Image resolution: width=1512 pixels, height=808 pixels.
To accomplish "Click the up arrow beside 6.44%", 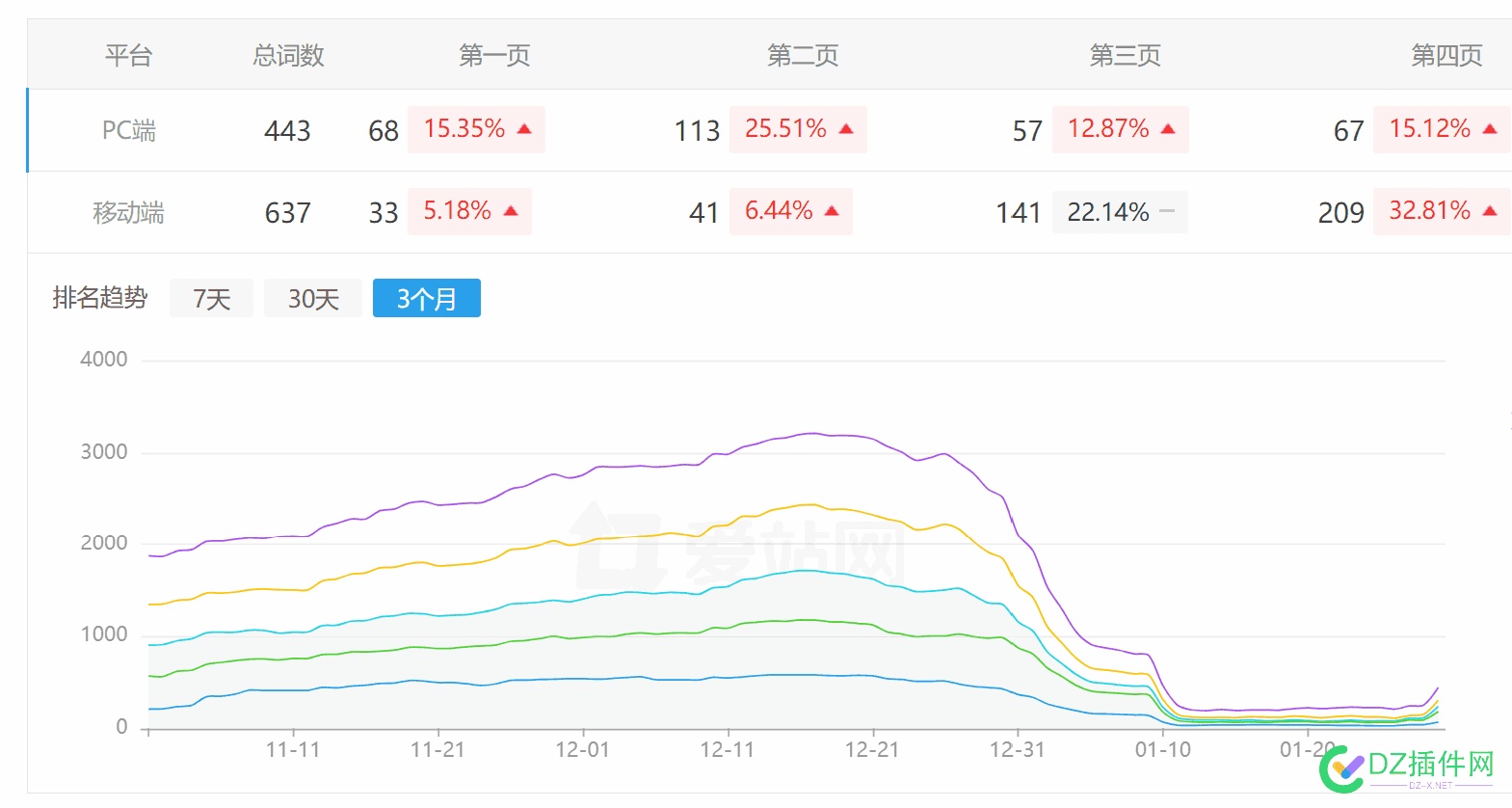I will (832, 211).
